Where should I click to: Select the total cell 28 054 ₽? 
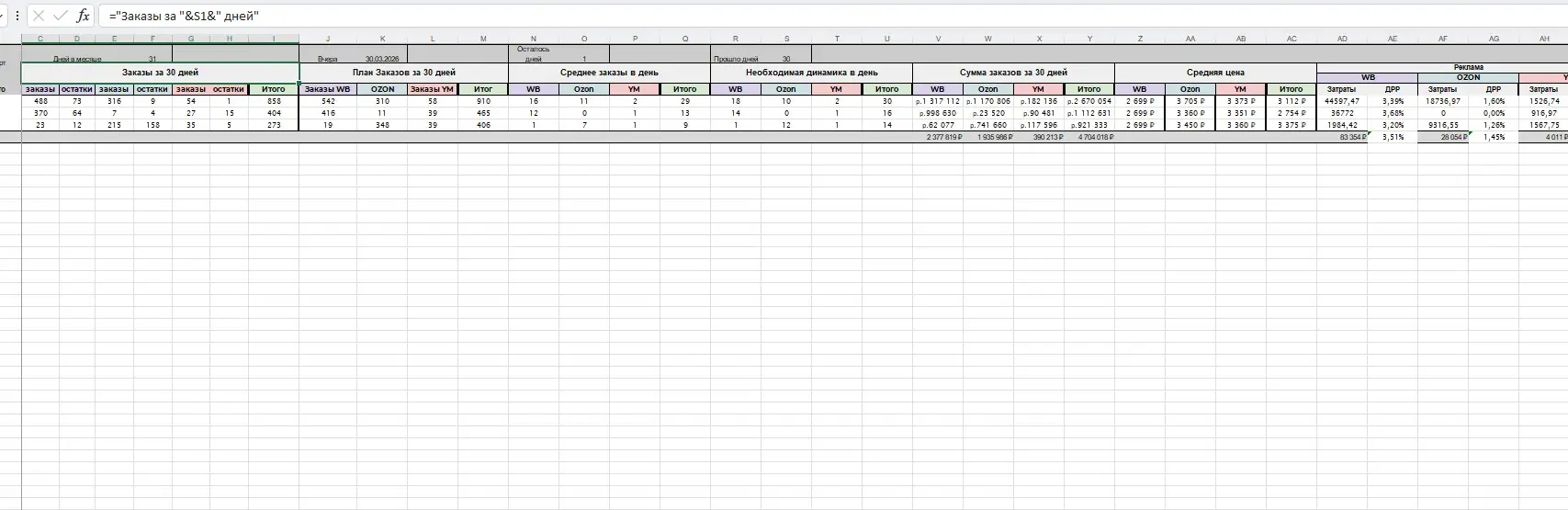1443,137
